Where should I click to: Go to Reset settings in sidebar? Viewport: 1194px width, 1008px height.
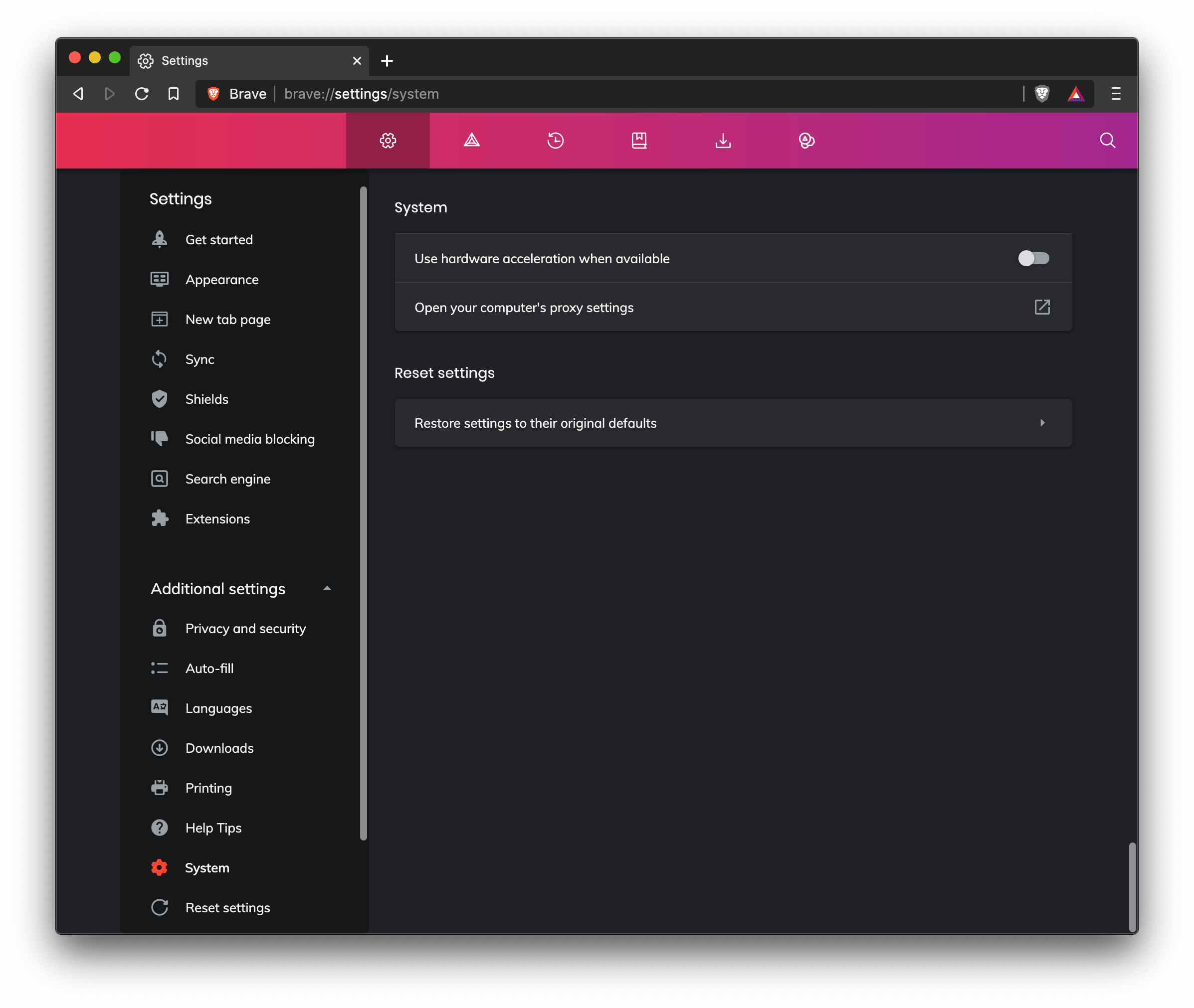227,908
